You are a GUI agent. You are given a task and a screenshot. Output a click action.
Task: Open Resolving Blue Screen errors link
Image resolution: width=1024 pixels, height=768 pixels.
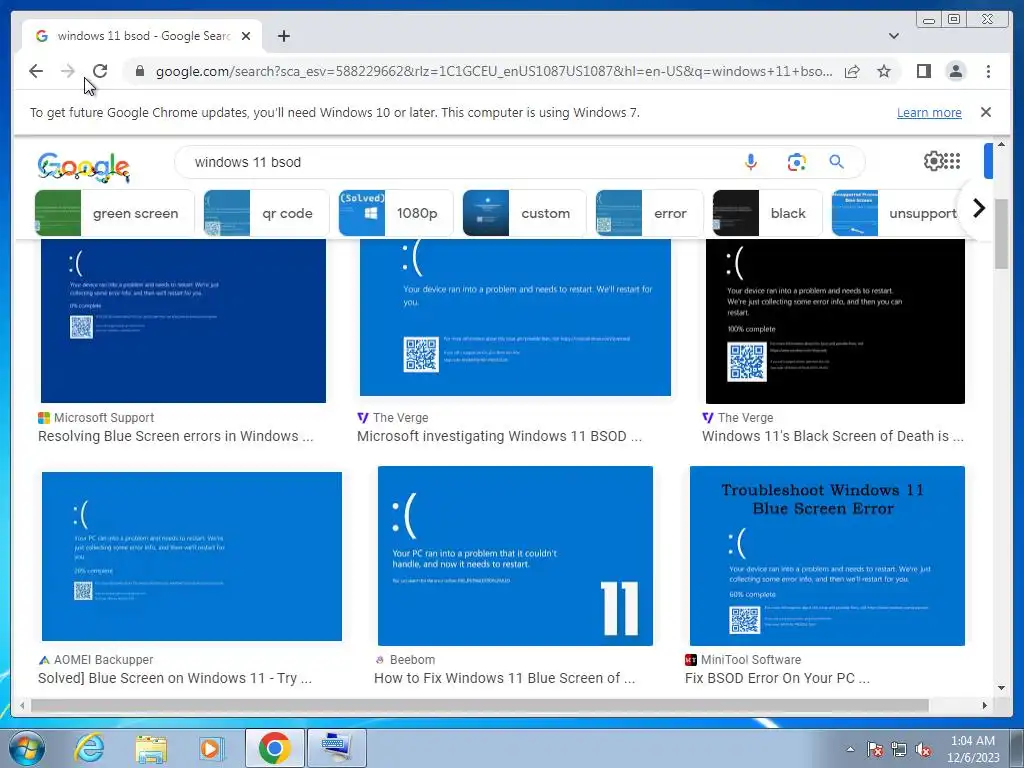[x=176, y=436]
